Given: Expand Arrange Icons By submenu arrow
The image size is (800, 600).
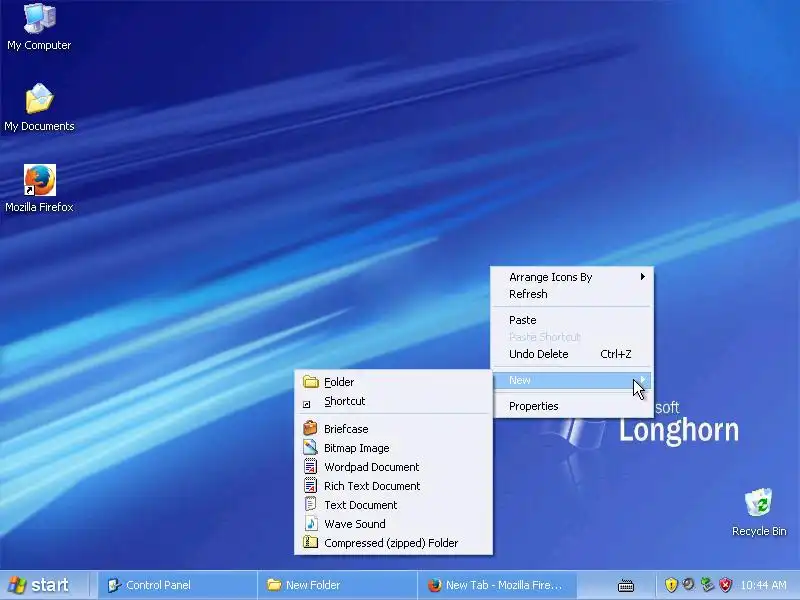Looking at the screenshot, I should point(643,277).
